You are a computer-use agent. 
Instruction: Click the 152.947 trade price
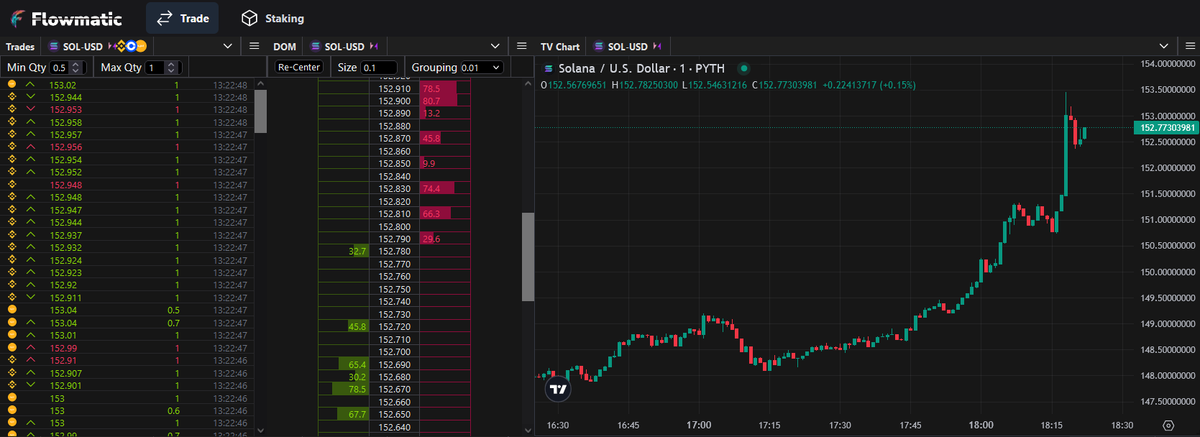coord(66,210)
